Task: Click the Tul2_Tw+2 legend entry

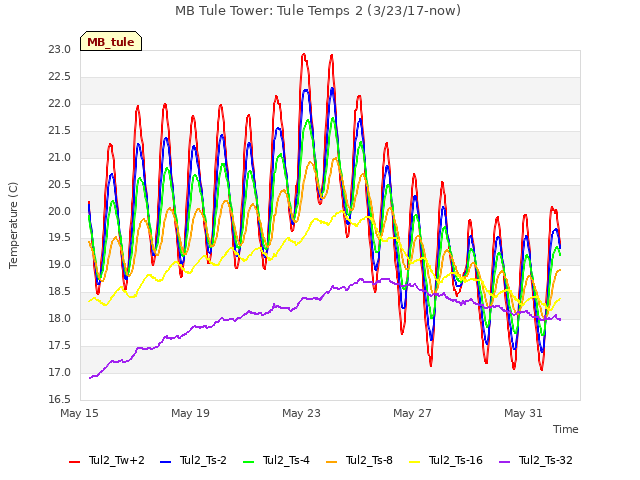Action: [107, 460]
